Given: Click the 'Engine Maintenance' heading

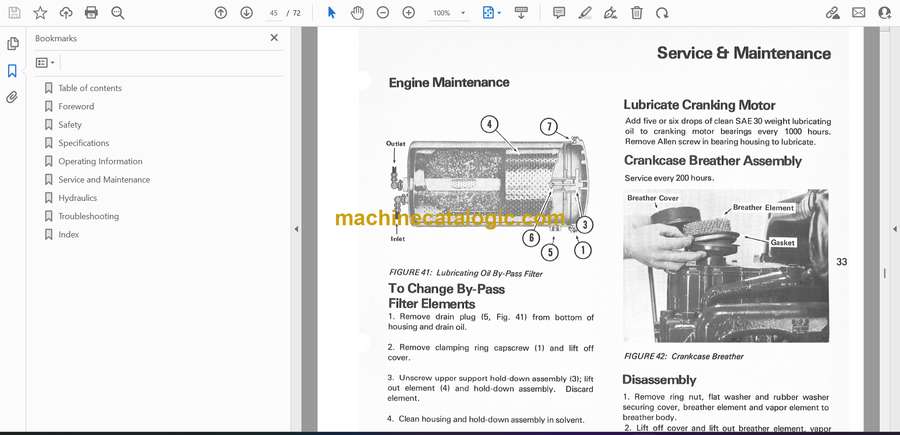Looking at the screenshot, I should [449, 83].
